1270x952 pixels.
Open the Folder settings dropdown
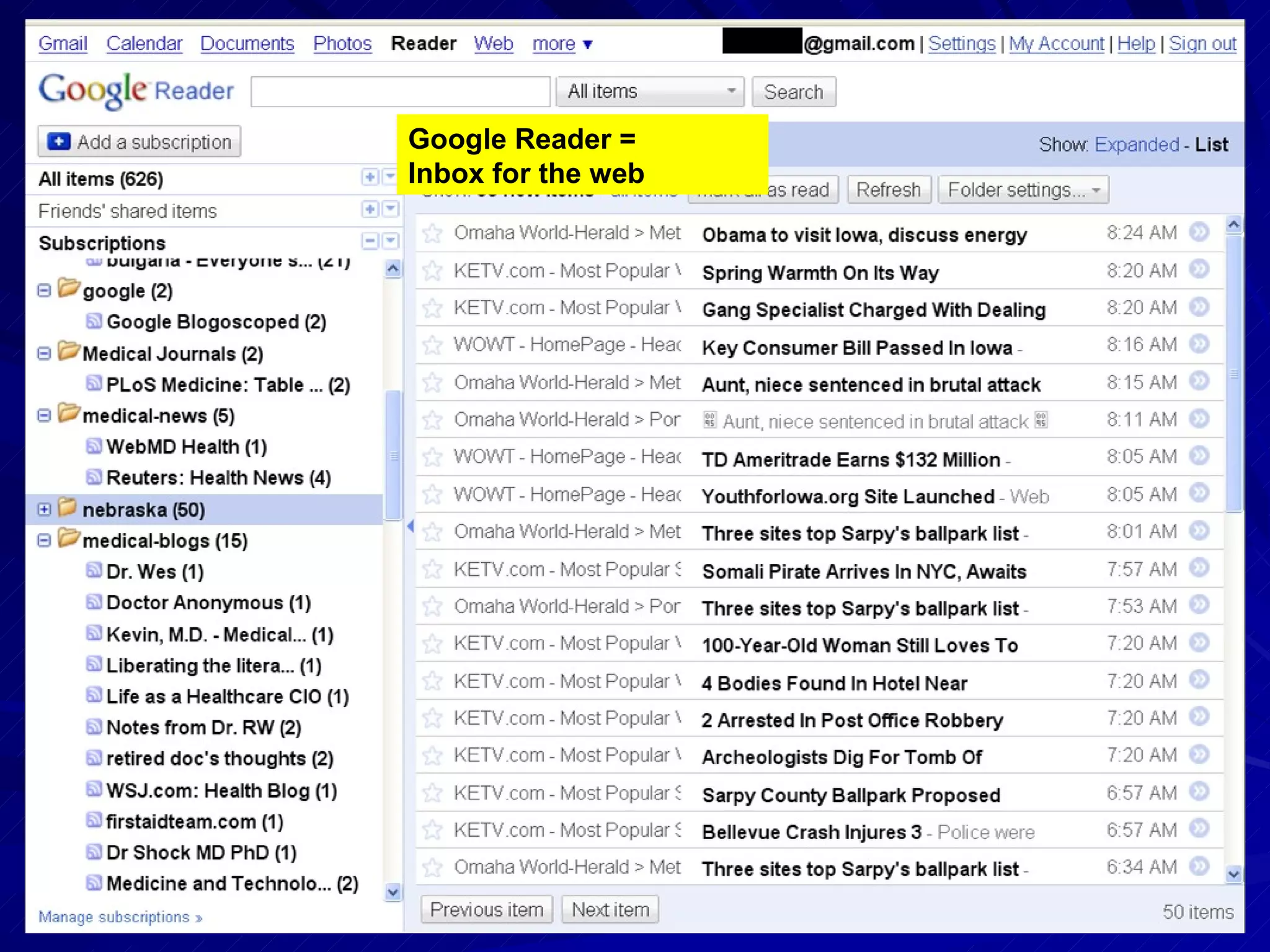[1023, 190]
